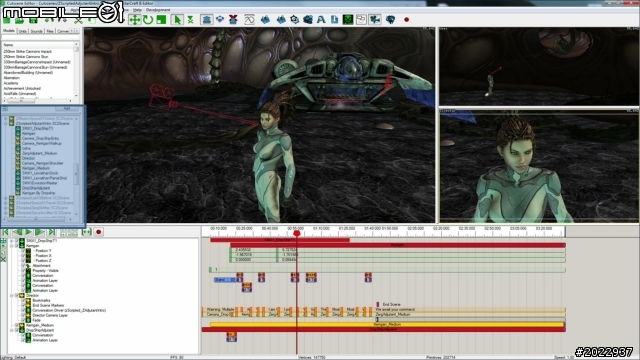Play the cutscene timeline

coord(29,232)
